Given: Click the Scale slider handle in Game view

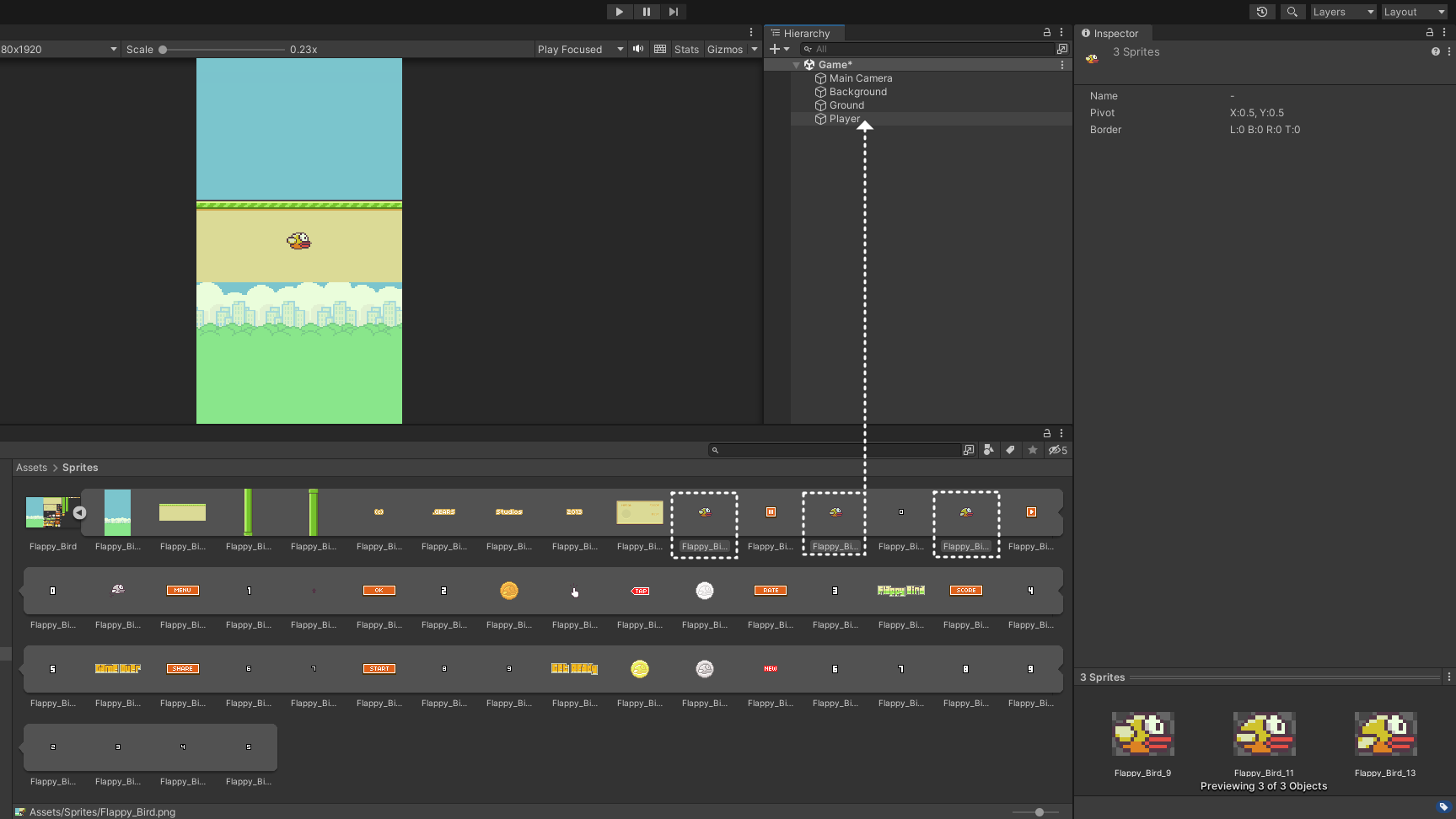Looking at the screenshot, I should point(163,50).
